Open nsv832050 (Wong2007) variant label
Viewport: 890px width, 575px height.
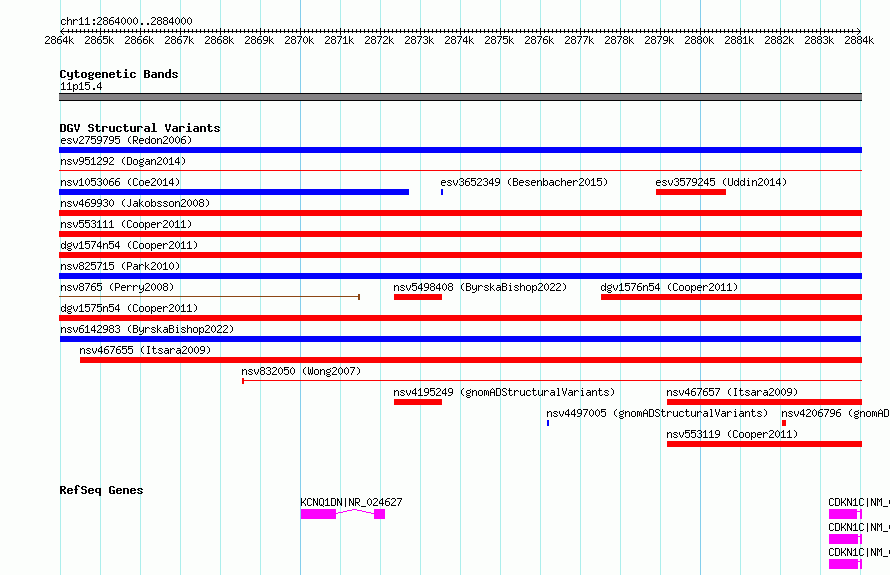coord(301,371)
